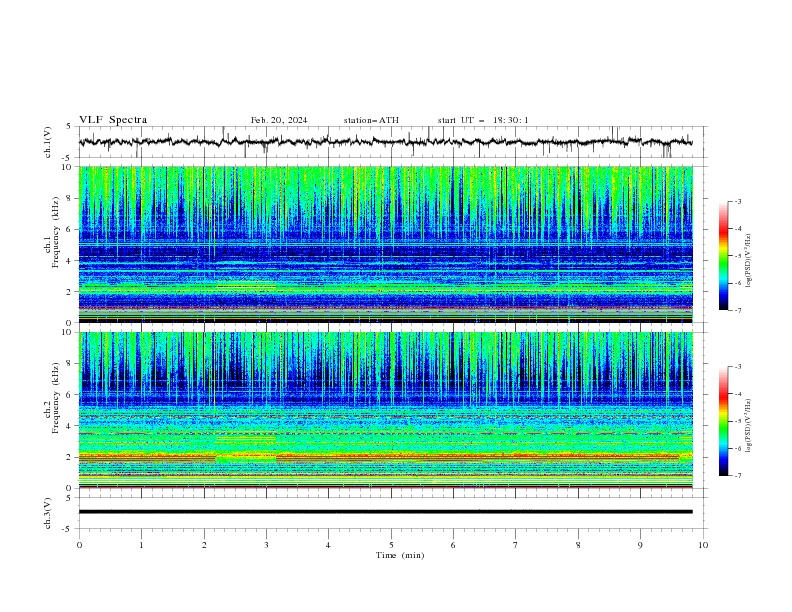Click the "3" tick on the time axis
The image size is (792, 612).
coord(266,545)
